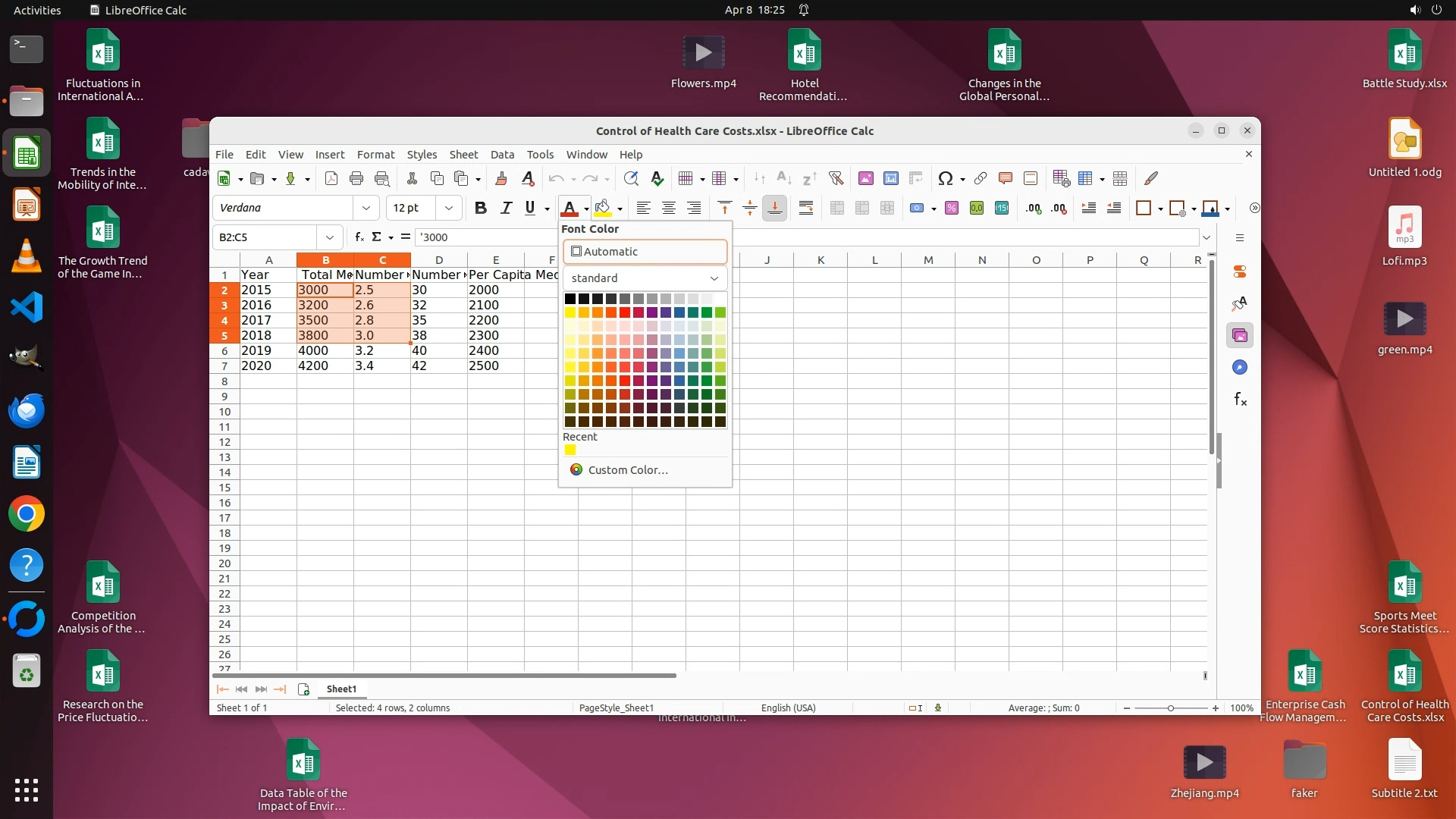Click the Export as PDF icon

tap(331, 179)
